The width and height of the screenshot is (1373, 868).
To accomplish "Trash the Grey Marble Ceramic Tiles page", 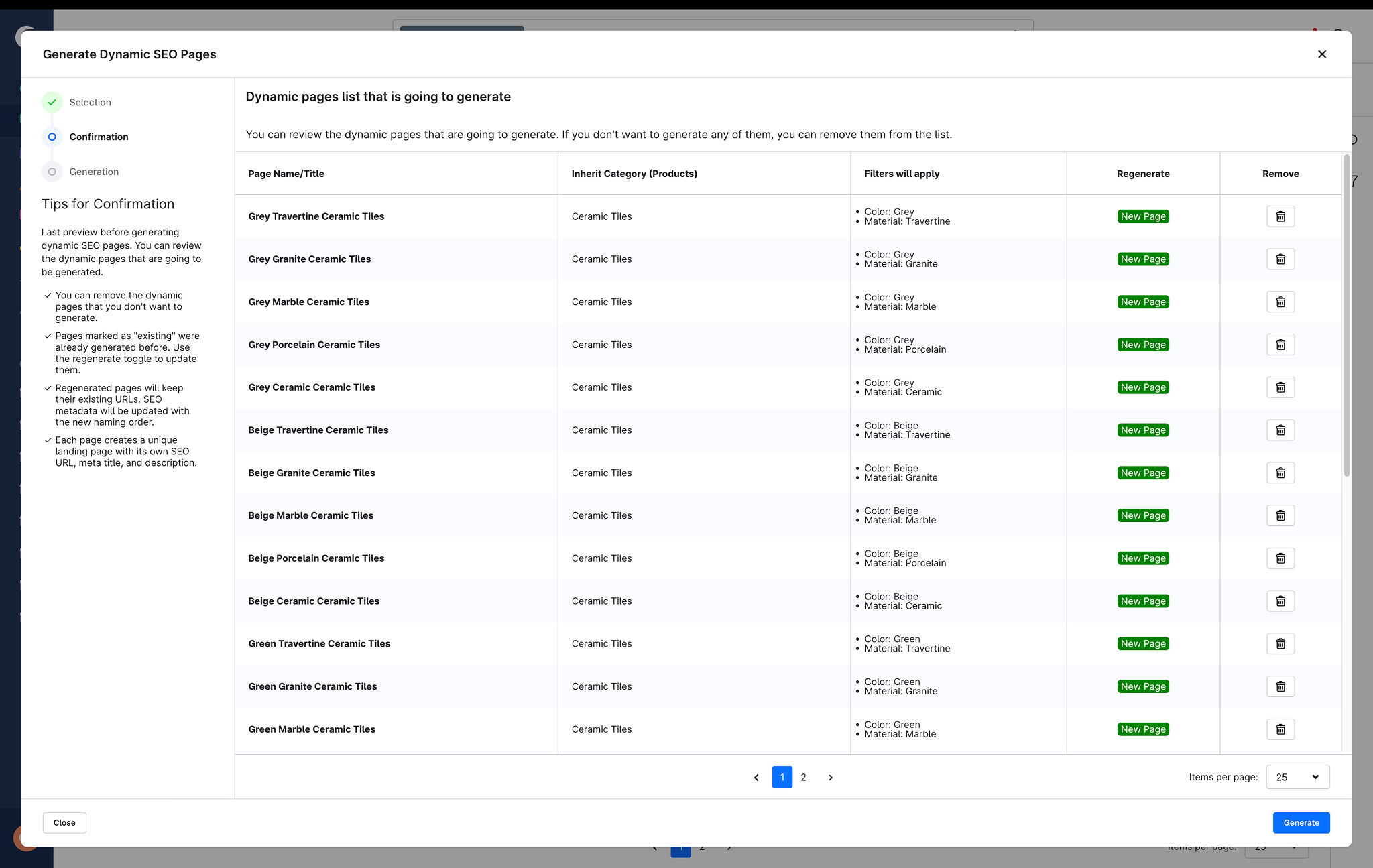I will [1280, 302].
